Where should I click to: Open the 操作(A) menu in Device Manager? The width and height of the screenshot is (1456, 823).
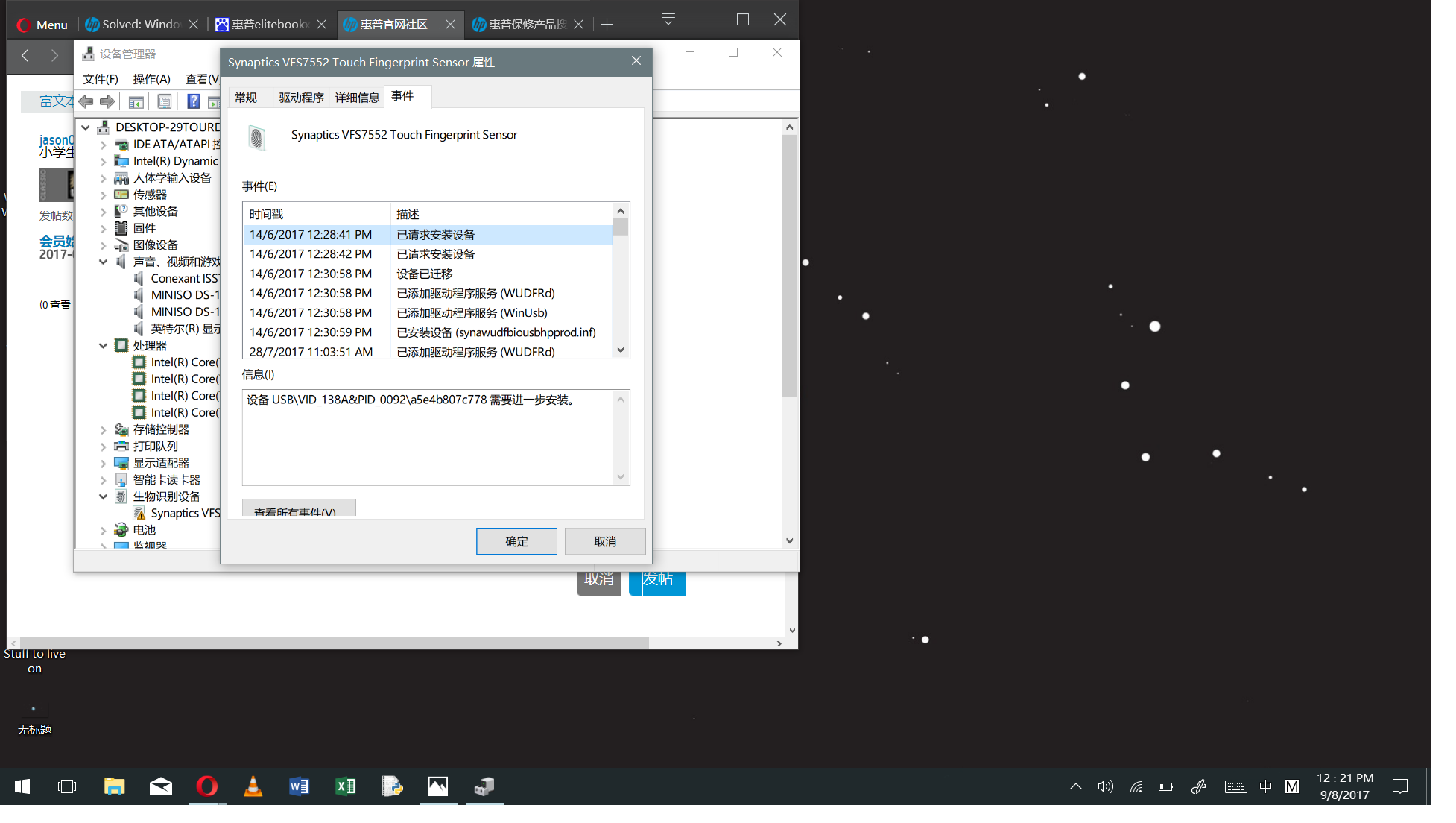[151, 79]
